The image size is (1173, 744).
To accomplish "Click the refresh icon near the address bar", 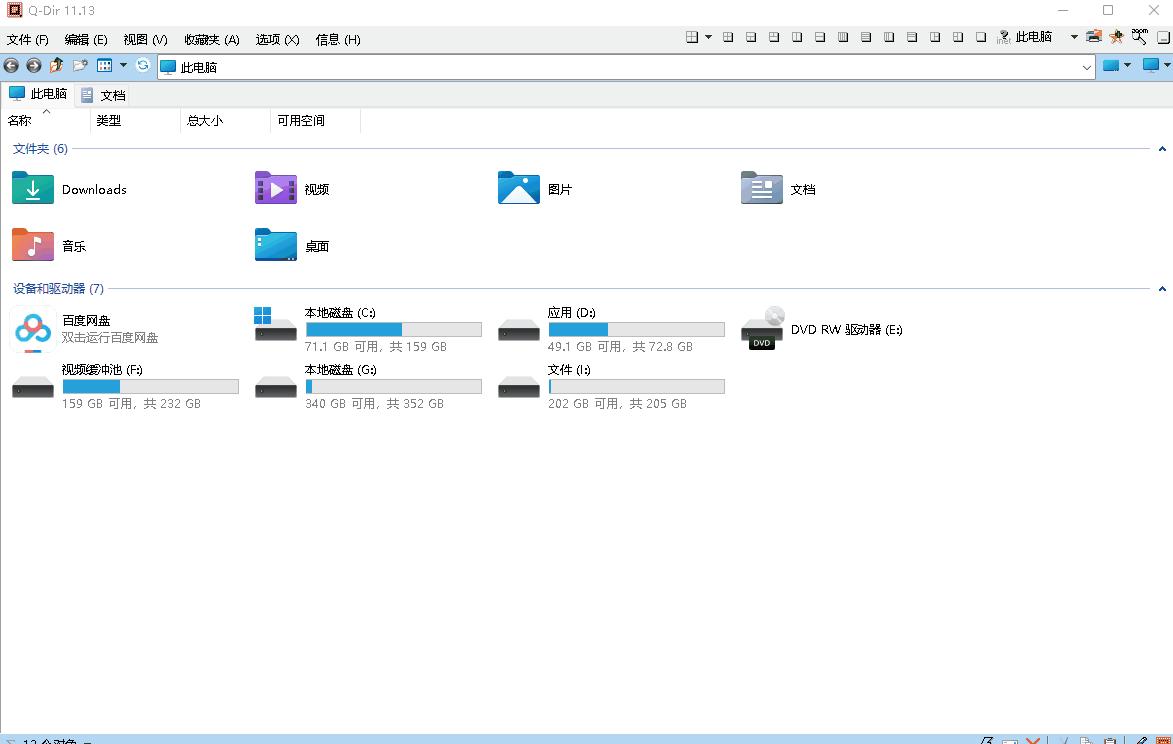I will pos(143,66).
